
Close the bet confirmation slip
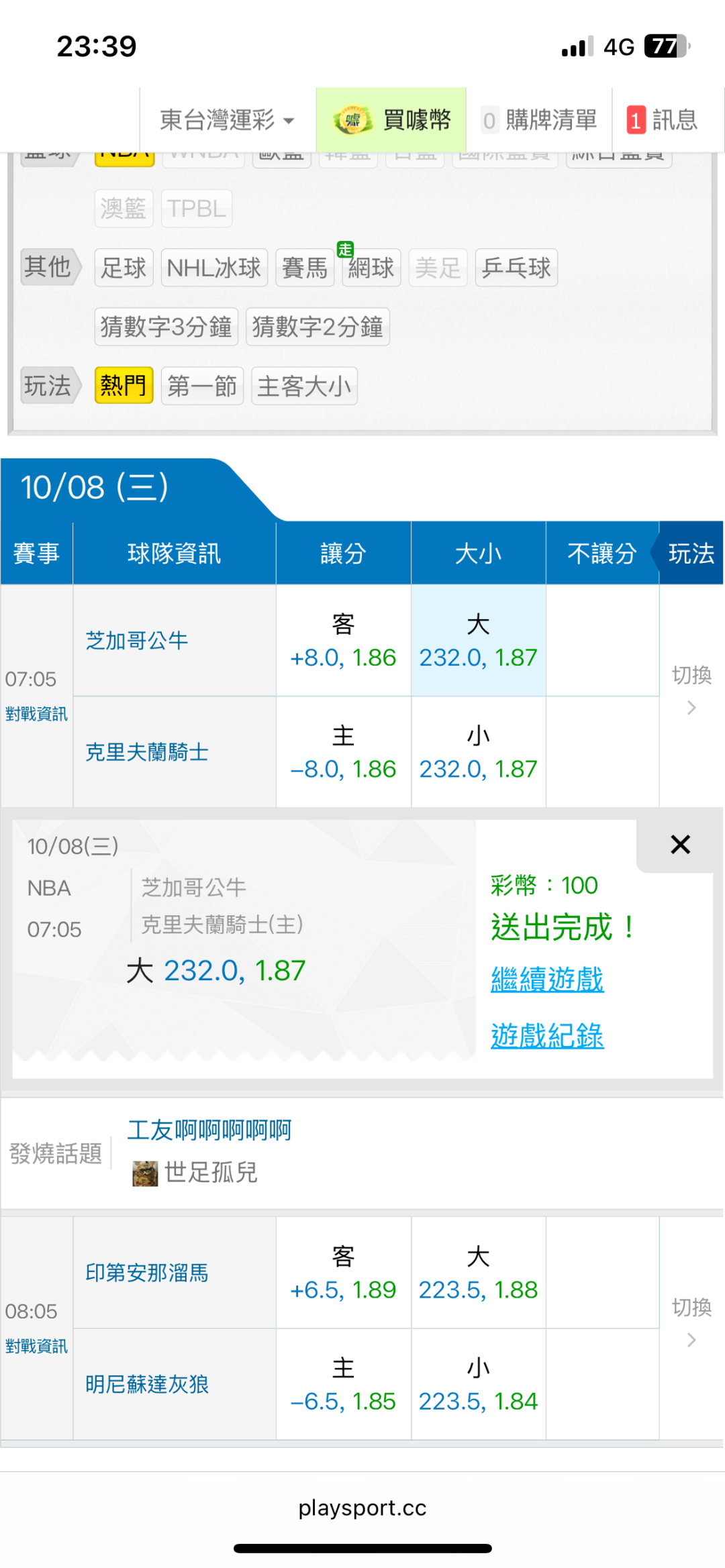coord(680,845)
